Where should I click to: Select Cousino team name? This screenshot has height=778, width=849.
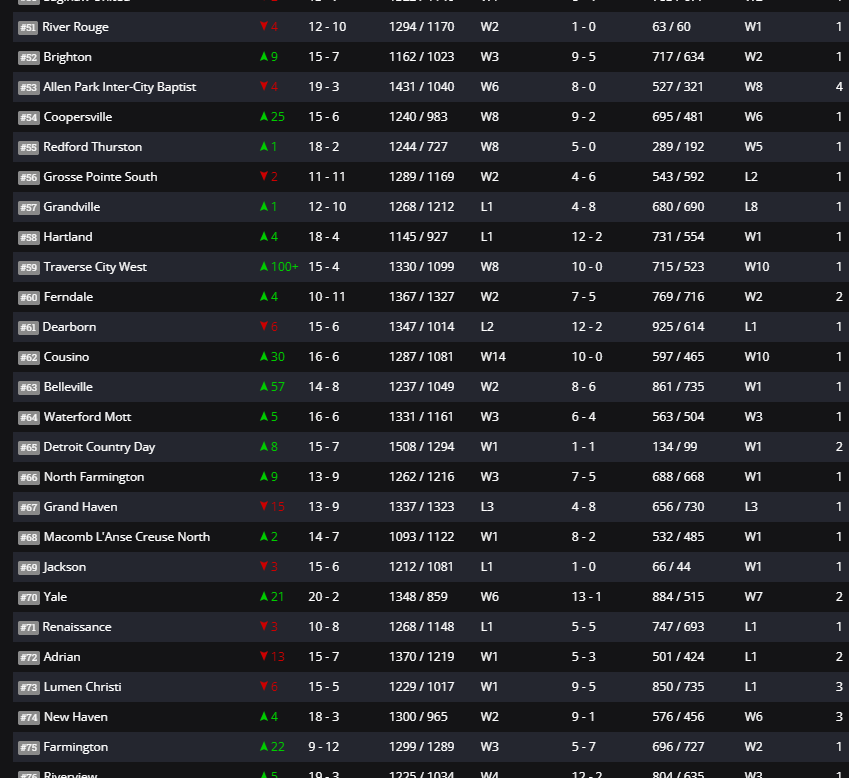[66, 357]
